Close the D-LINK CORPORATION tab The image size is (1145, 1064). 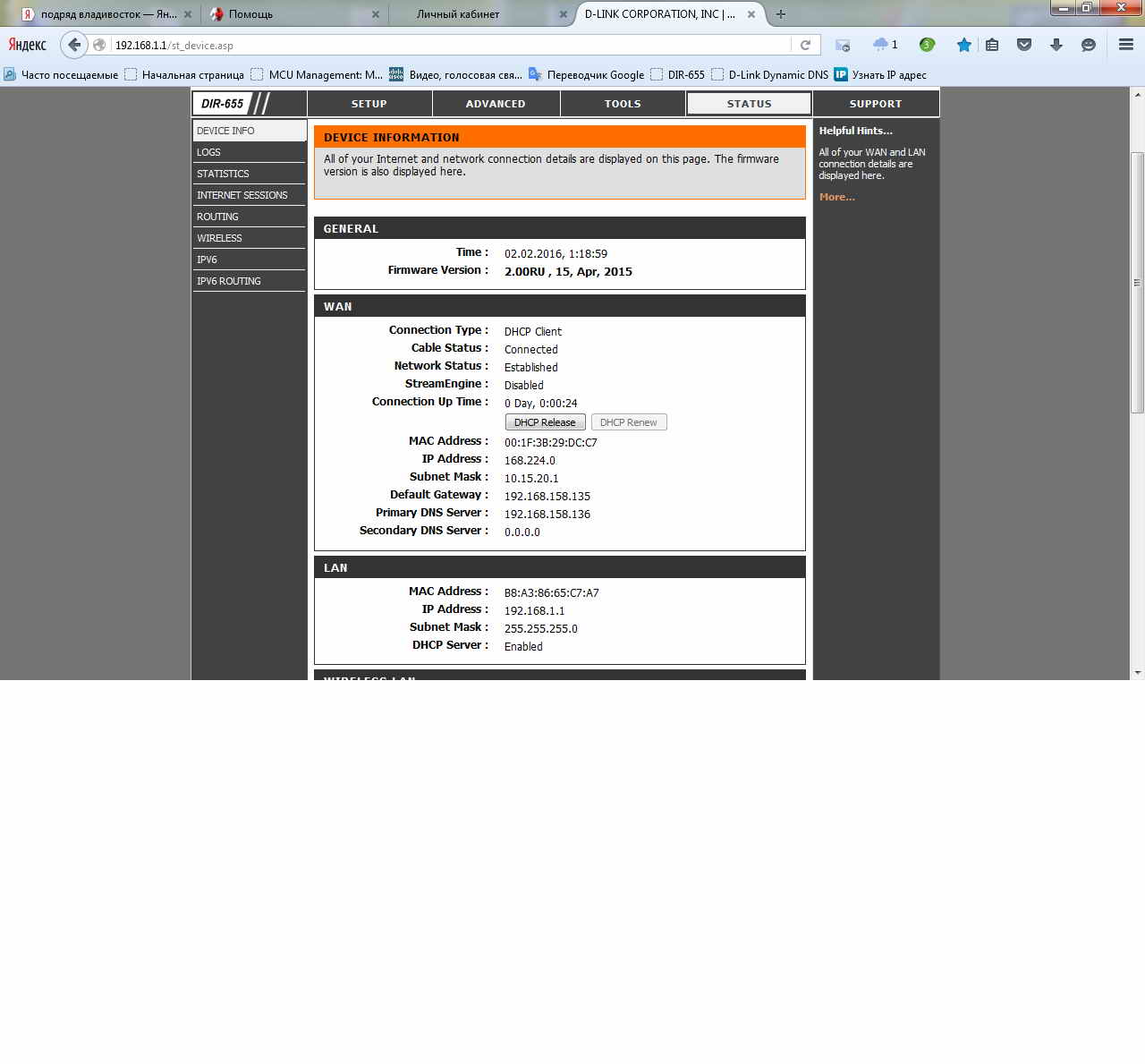click(751, 14)
